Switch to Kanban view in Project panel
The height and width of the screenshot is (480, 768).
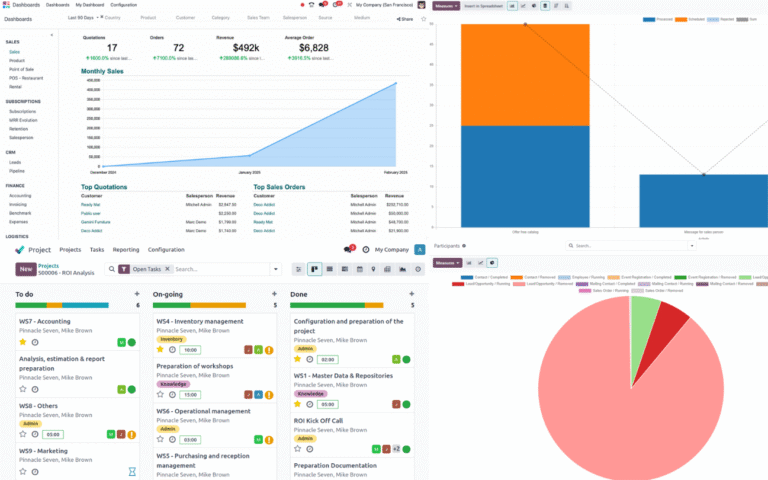click(x=314, y=269)
